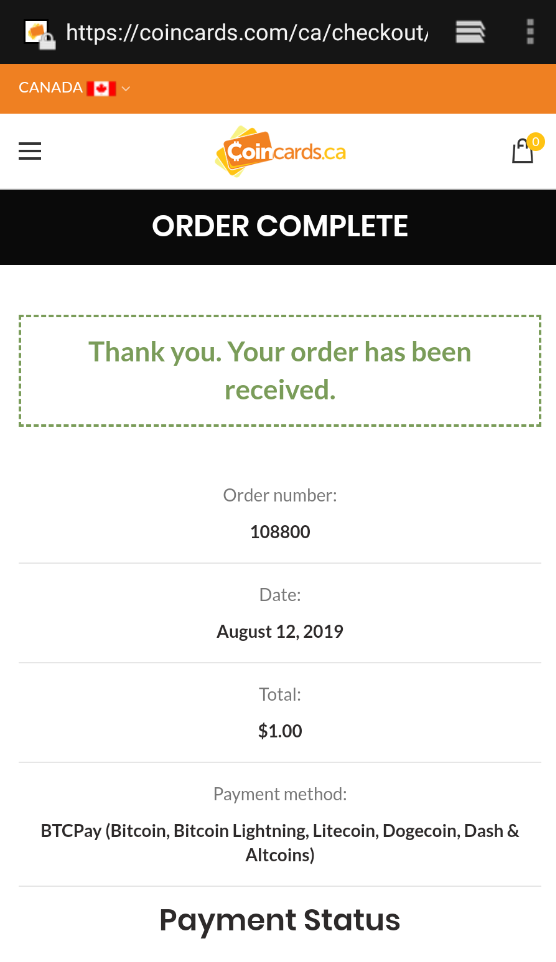556x962 pixels.
Task: Open the shopping bag cart
Action: [522, 151]
